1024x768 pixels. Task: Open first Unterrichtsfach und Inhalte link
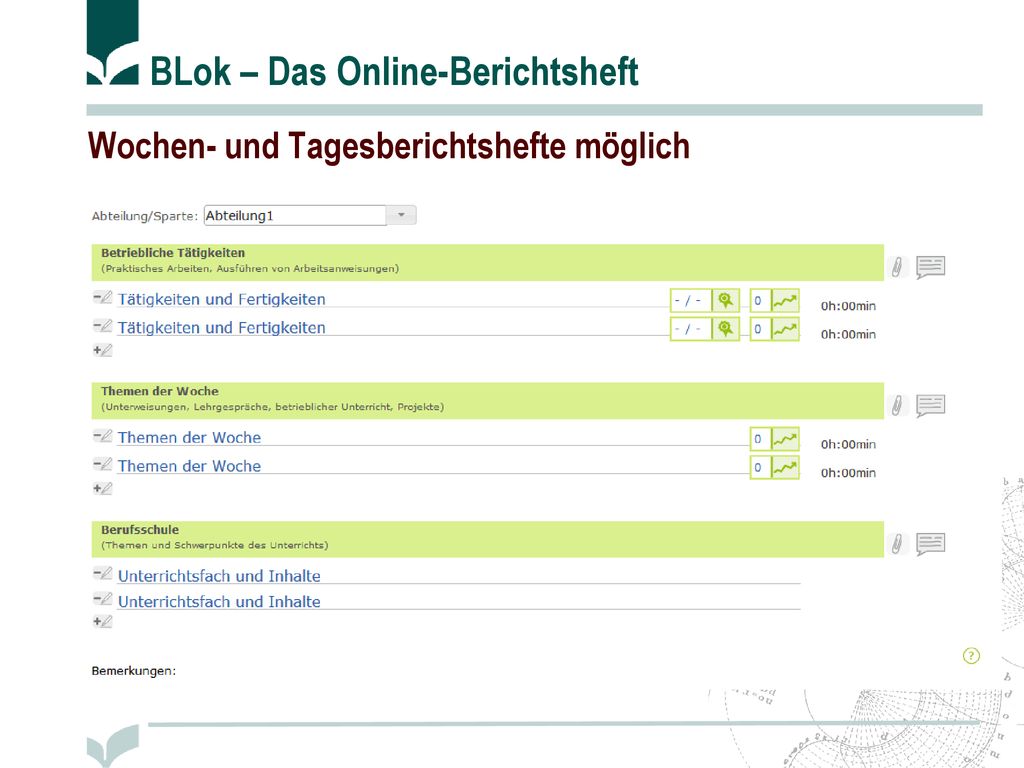pos(219,576)
